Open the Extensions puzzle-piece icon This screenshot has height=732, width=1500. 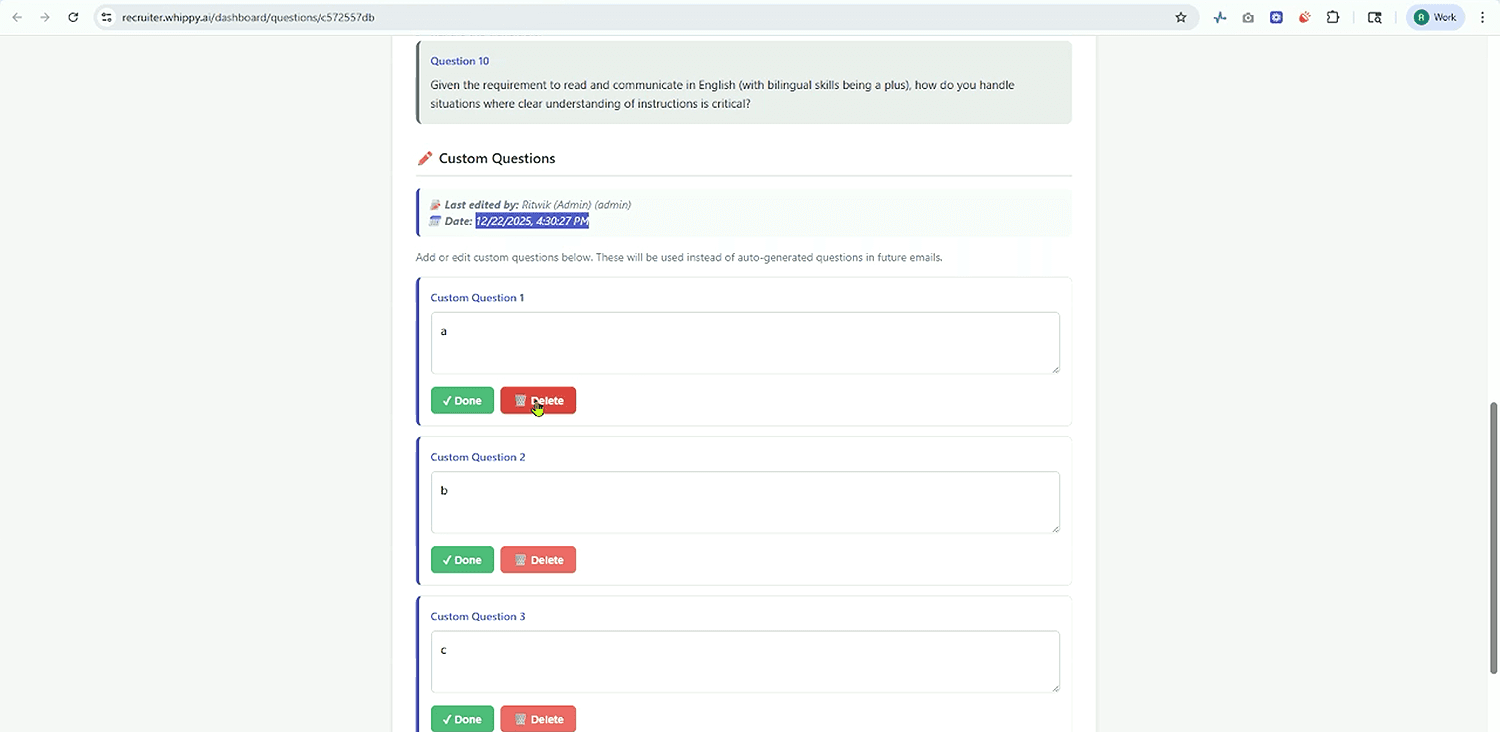pyautogui.click(x=1333, y=17)
